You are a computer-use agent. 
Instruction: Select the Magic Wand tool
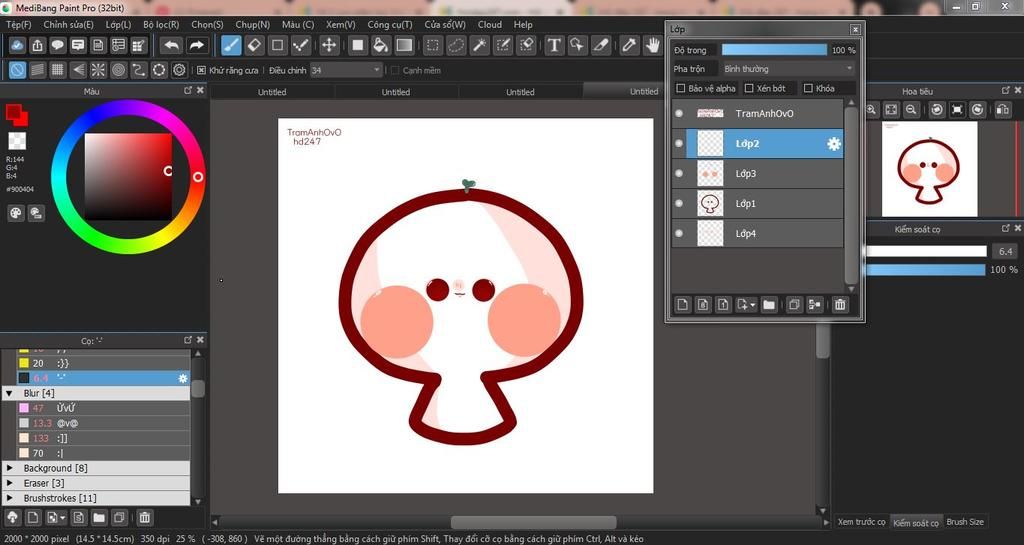point(479,45)
